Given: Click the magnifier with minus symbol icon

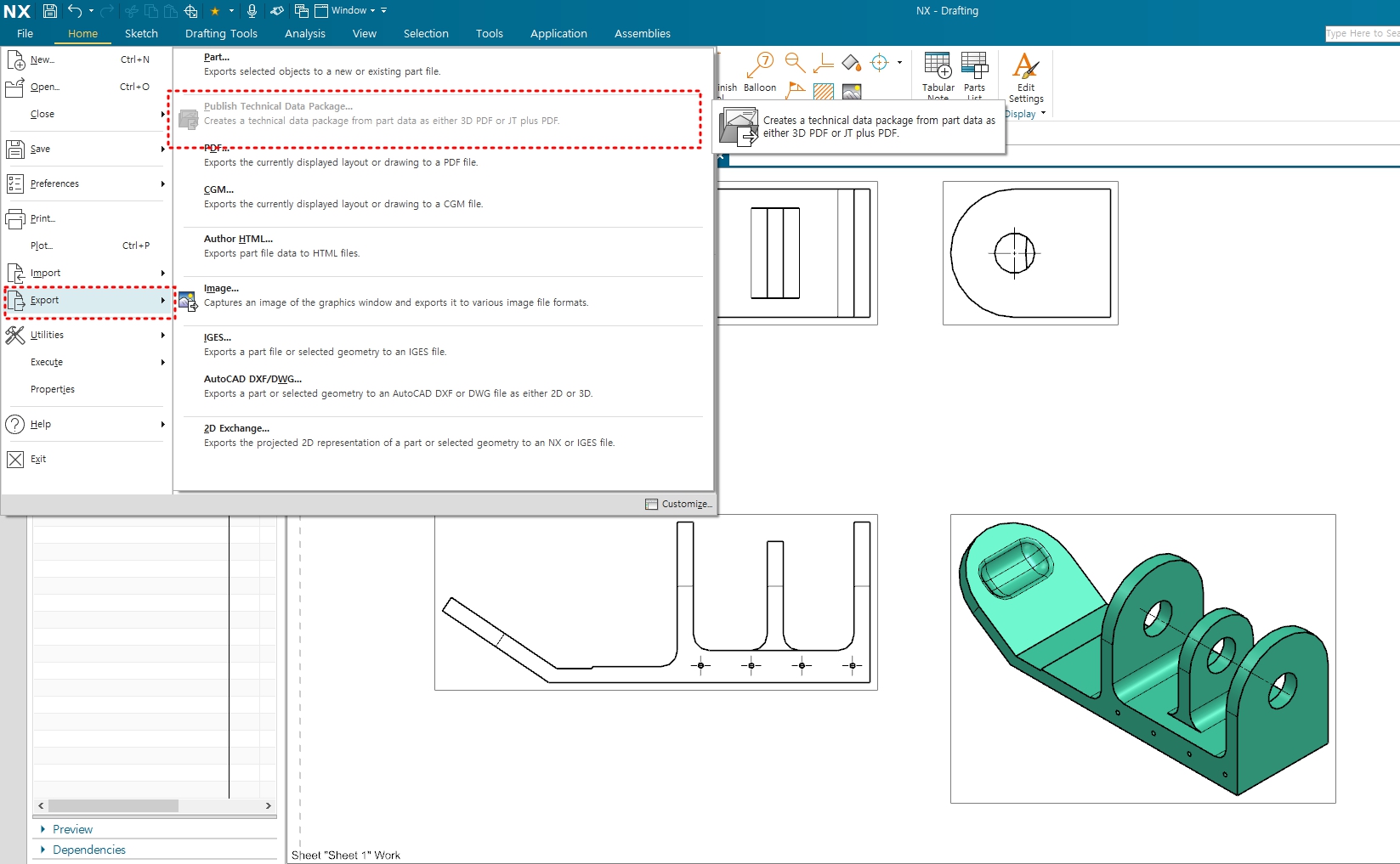Looking at the screenshot, I should [x=795, y=63].
